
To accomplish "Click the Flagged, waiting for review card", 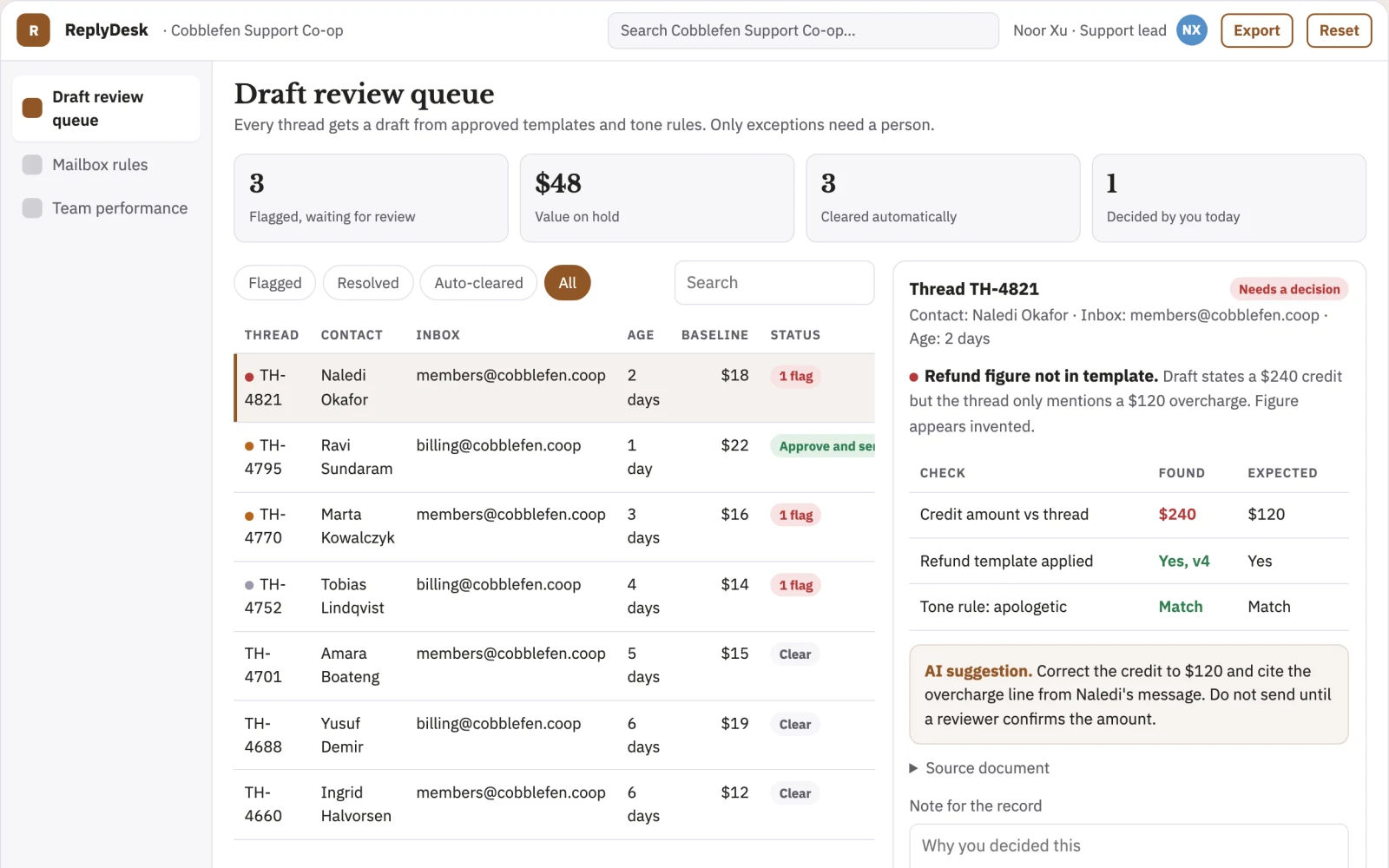I will pos(371,198).
